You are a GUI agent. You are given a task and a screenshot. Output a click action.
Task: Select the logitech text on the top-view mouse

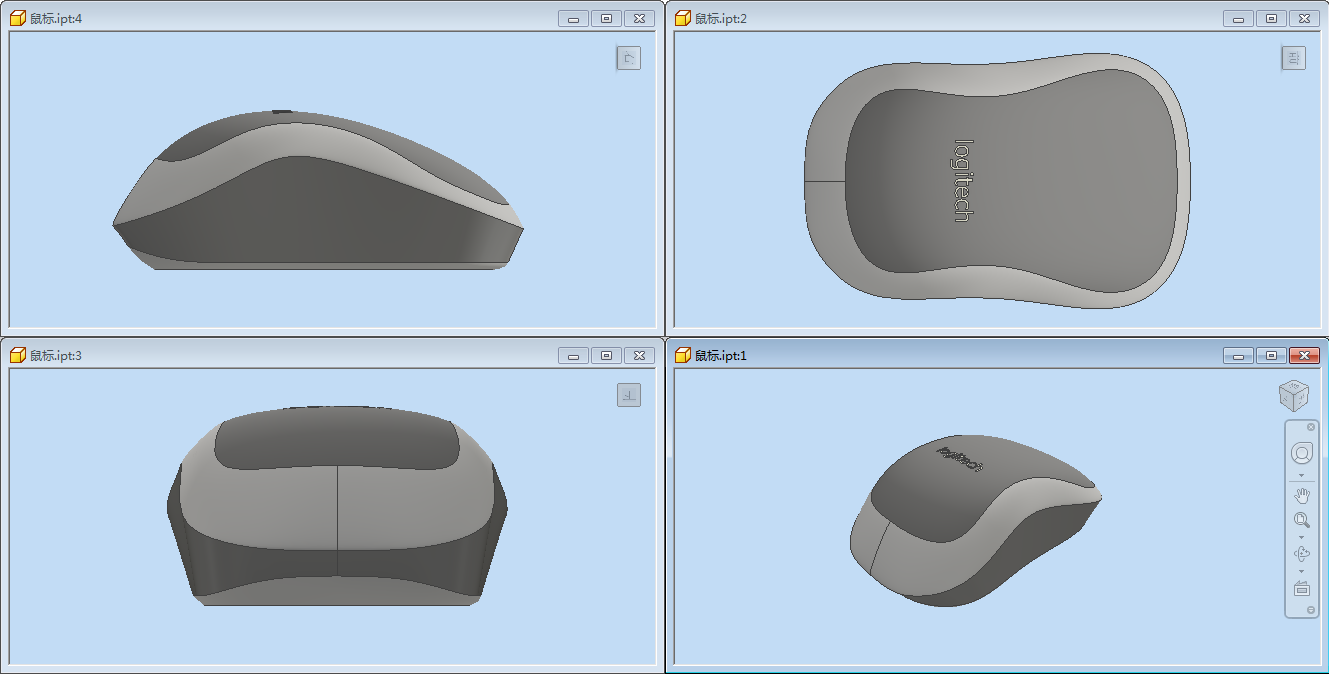962,180
